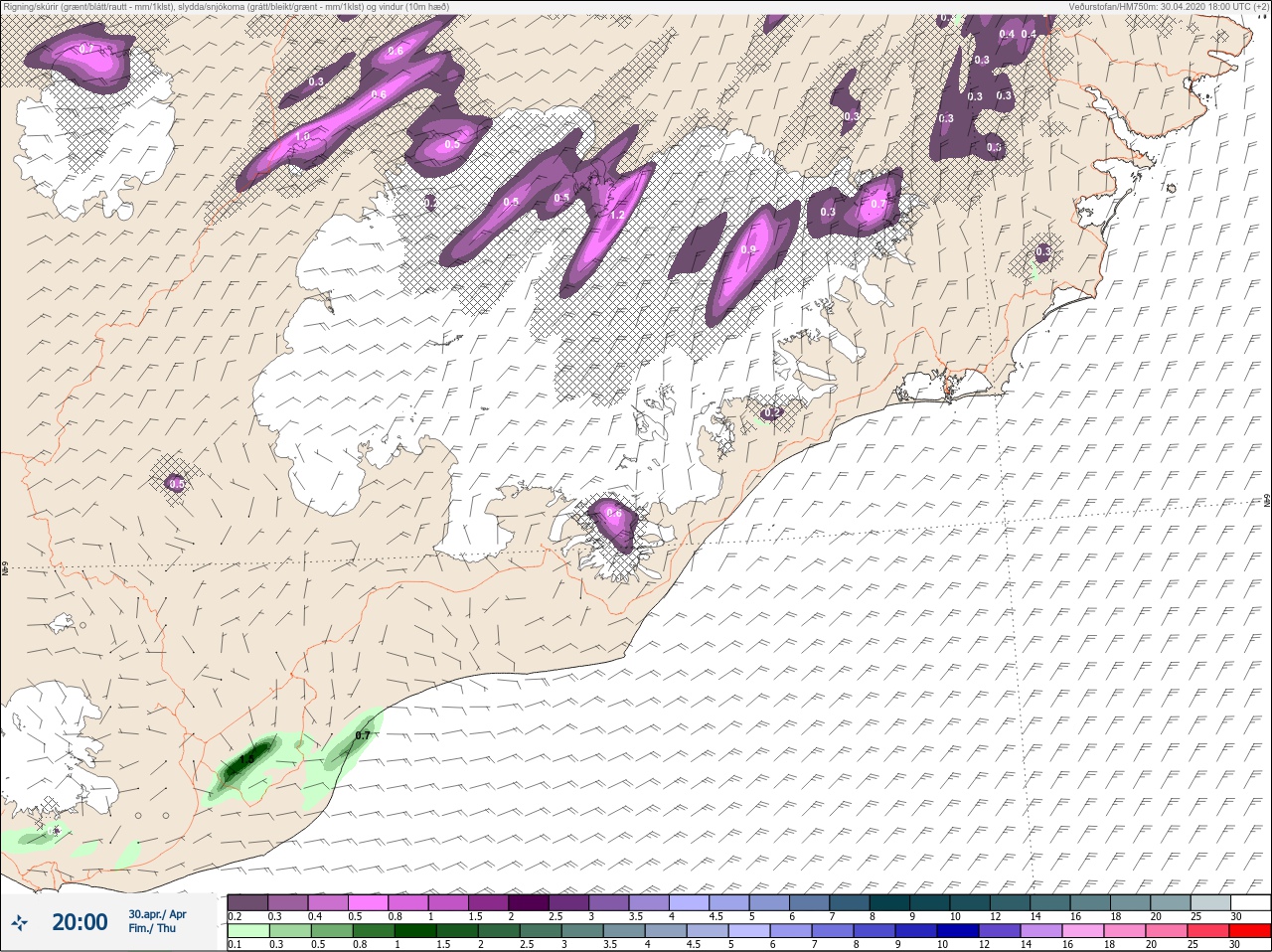The height and width of the screenshot is (952, 1272).
Task: Click the Veðurstofan star logo icon
Action: [x=20, y=923]
